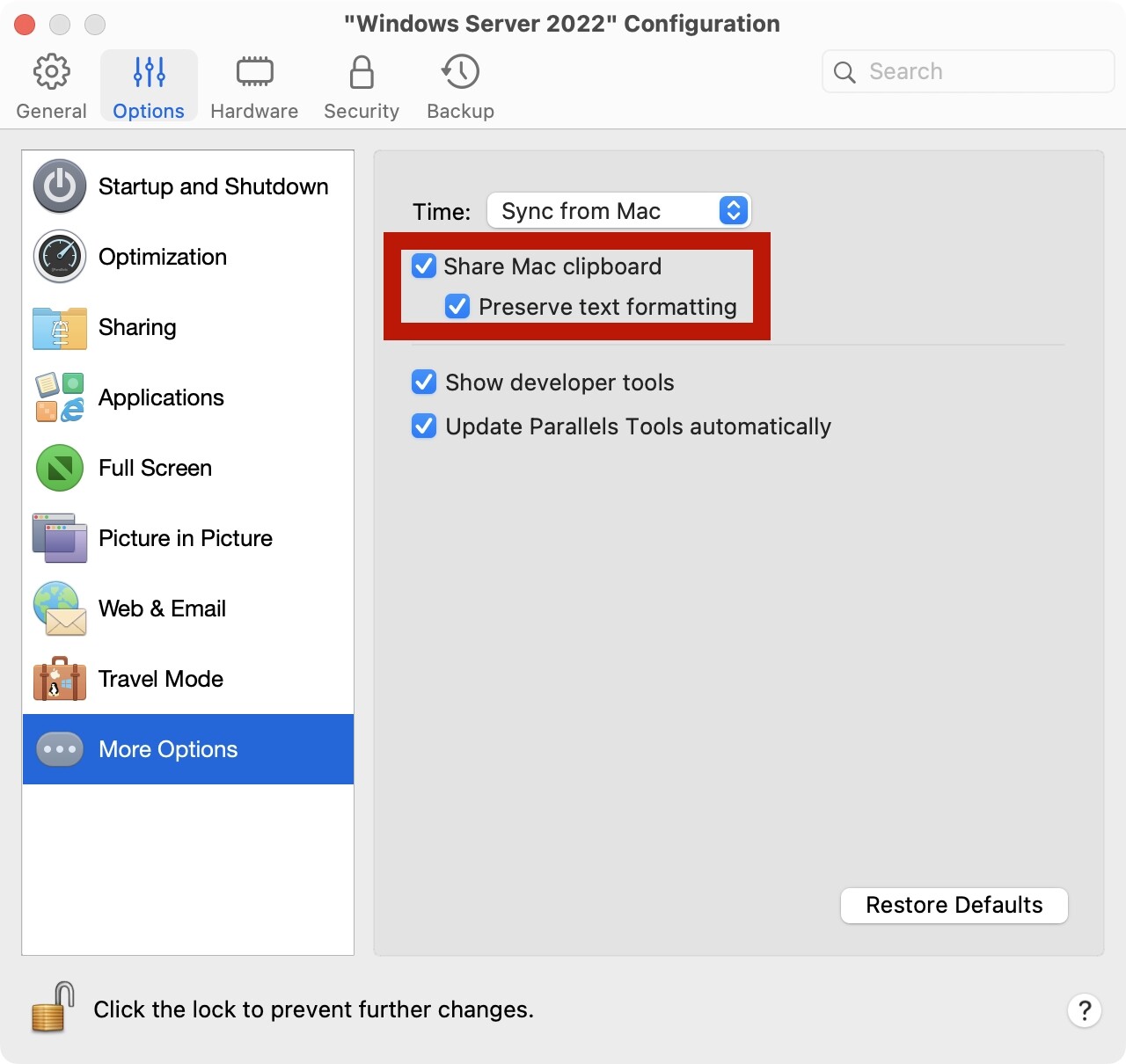Uncheck Preserve text formatting
This screenshot has height=1064, width=1126.
tap(457, 307)
